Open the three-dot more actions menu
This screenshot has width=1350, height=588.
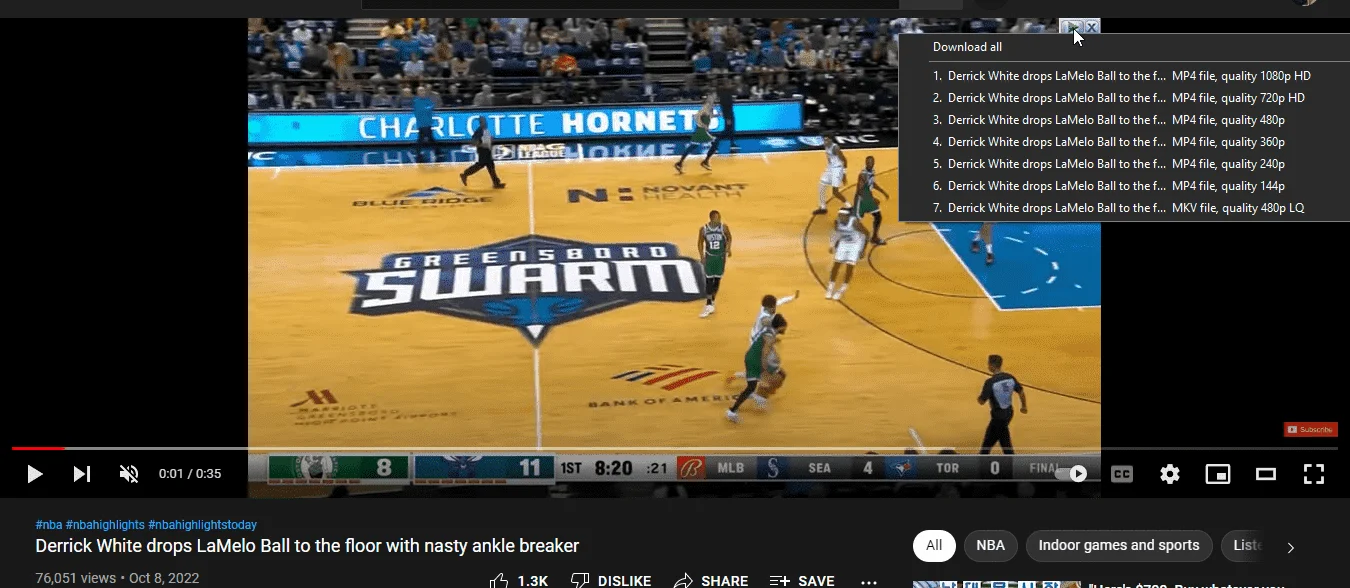coord(868,581)
